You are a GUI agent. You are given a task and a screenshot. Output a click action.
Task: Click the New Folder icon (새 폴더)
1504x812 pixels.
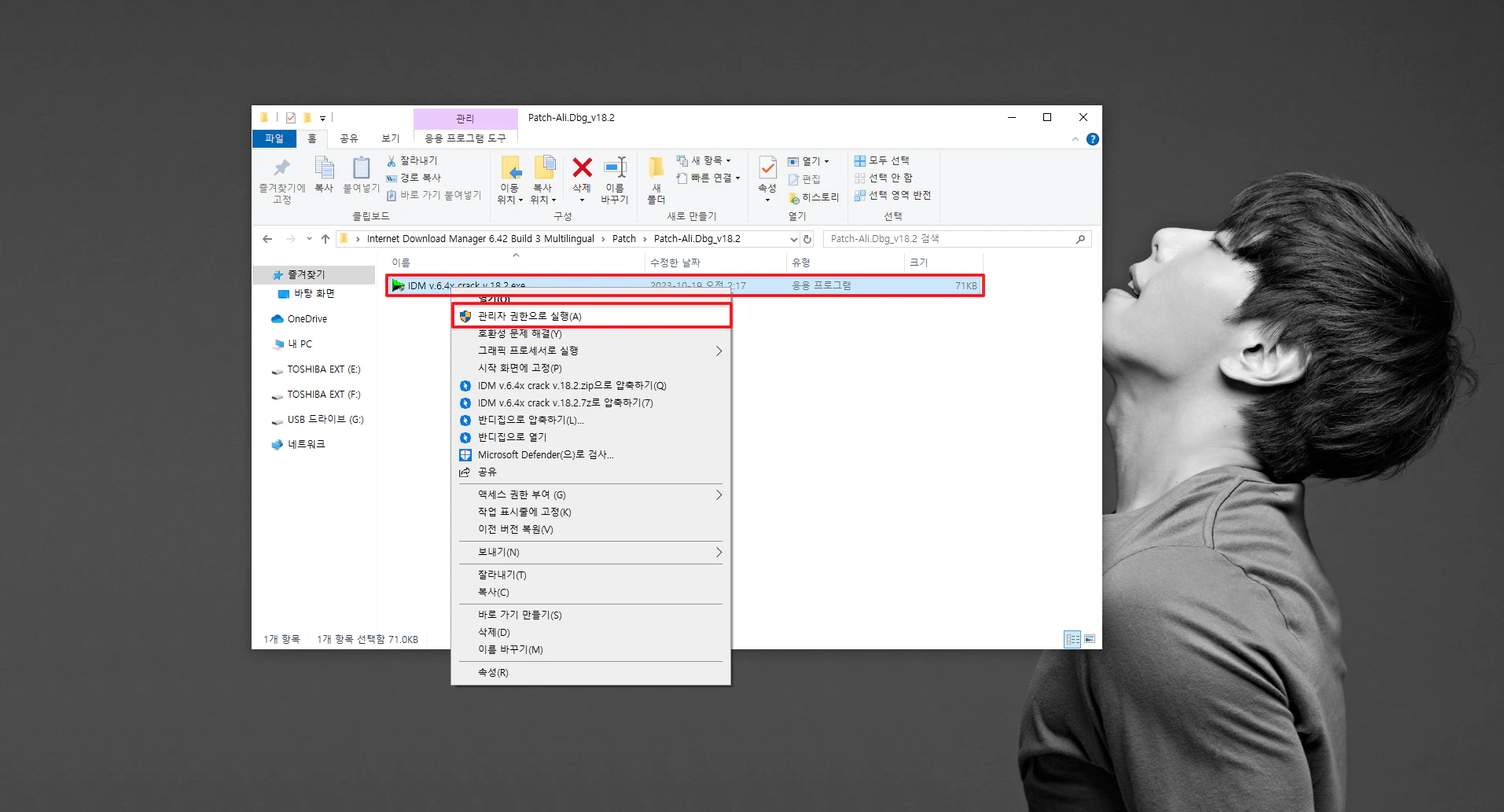tap(656, 167)
